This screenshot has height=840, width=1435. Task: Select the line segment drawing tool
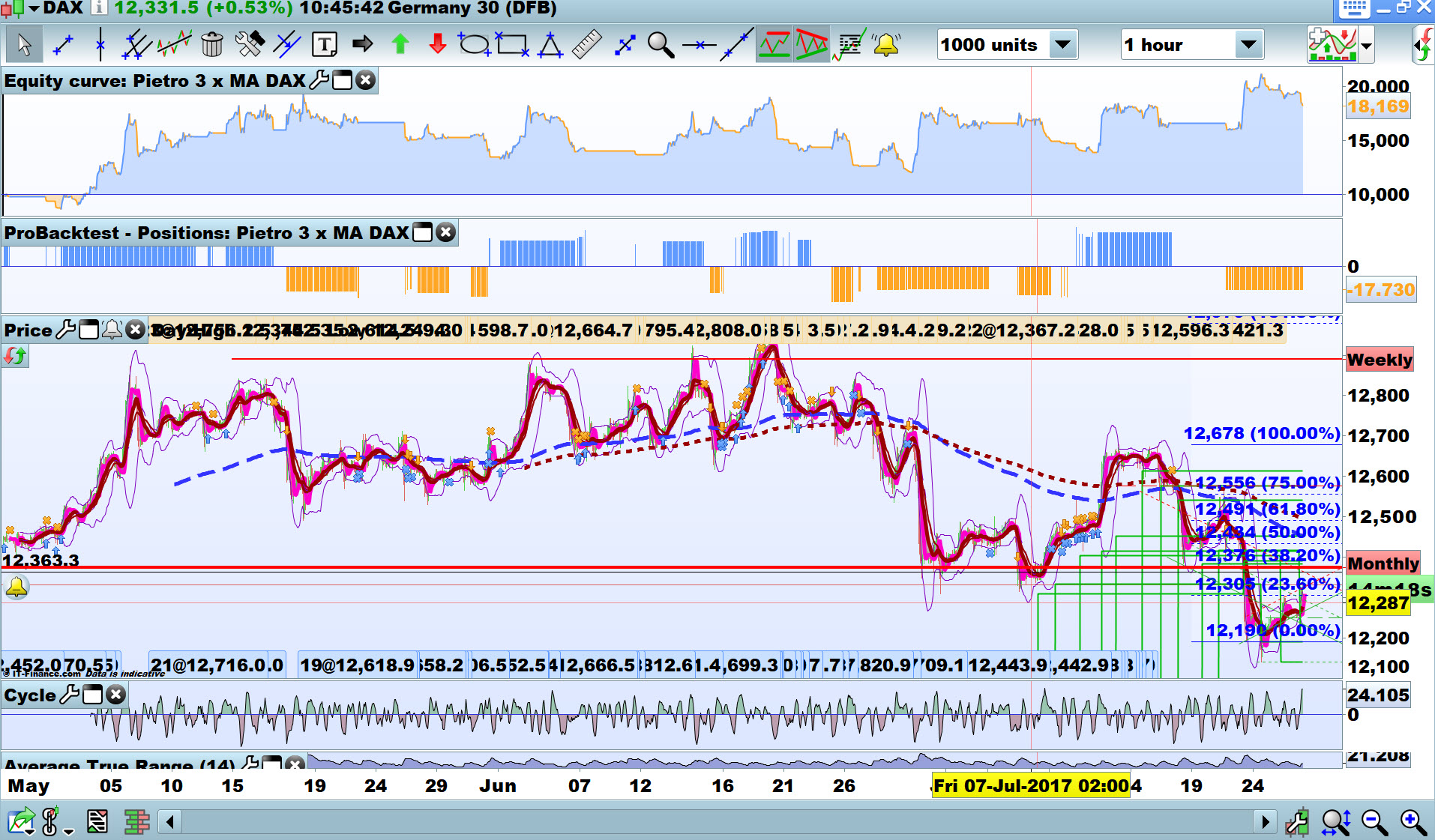point(63,45)
